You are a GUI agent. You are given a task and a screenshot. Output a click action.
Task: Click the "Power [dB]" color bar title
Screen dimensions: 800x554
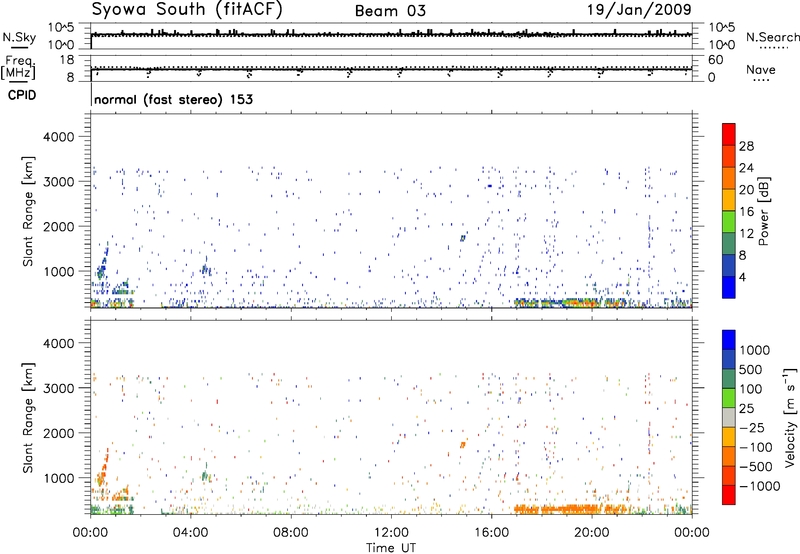[763, 211]
